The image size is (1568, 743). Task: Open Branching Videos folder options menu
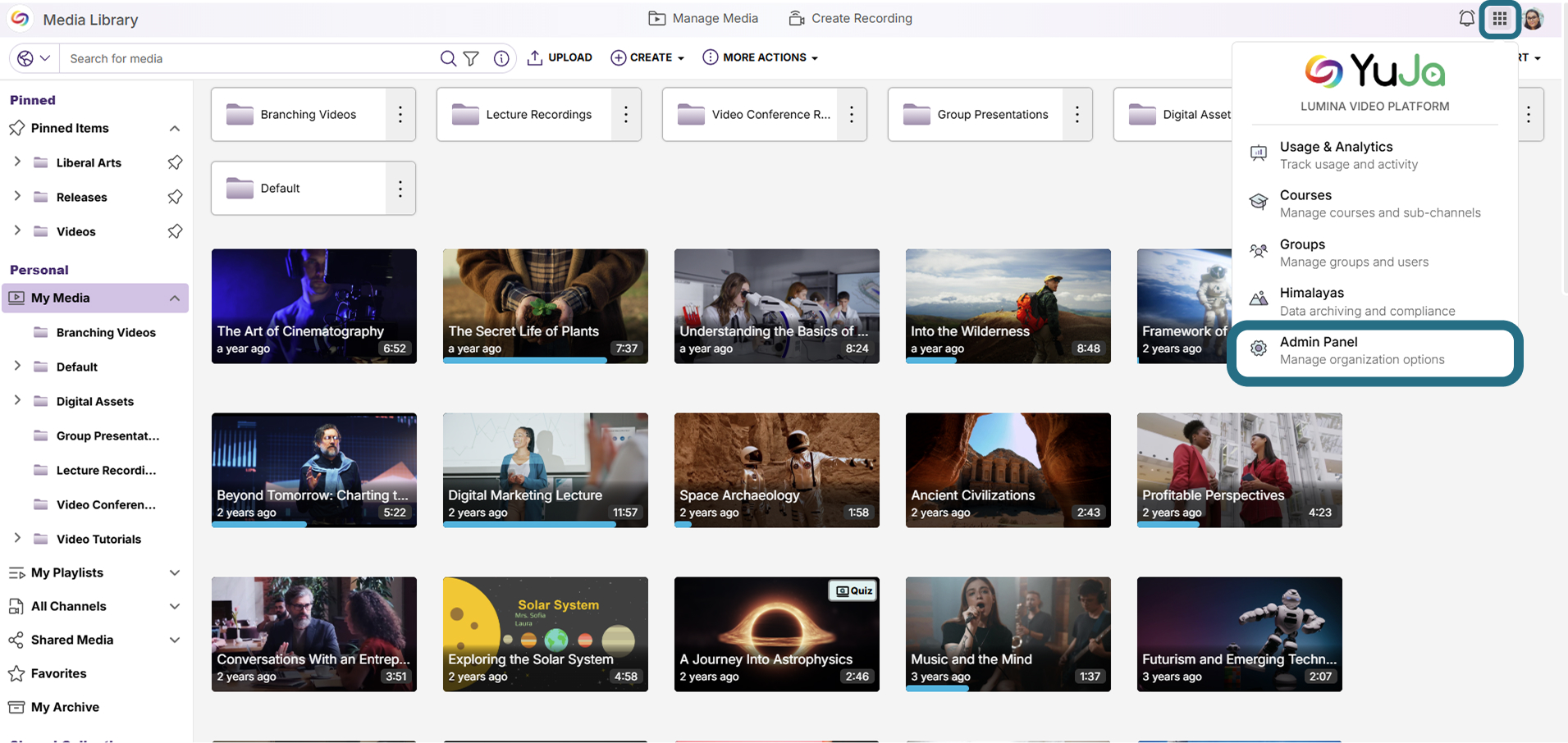[x=400, y=114]
